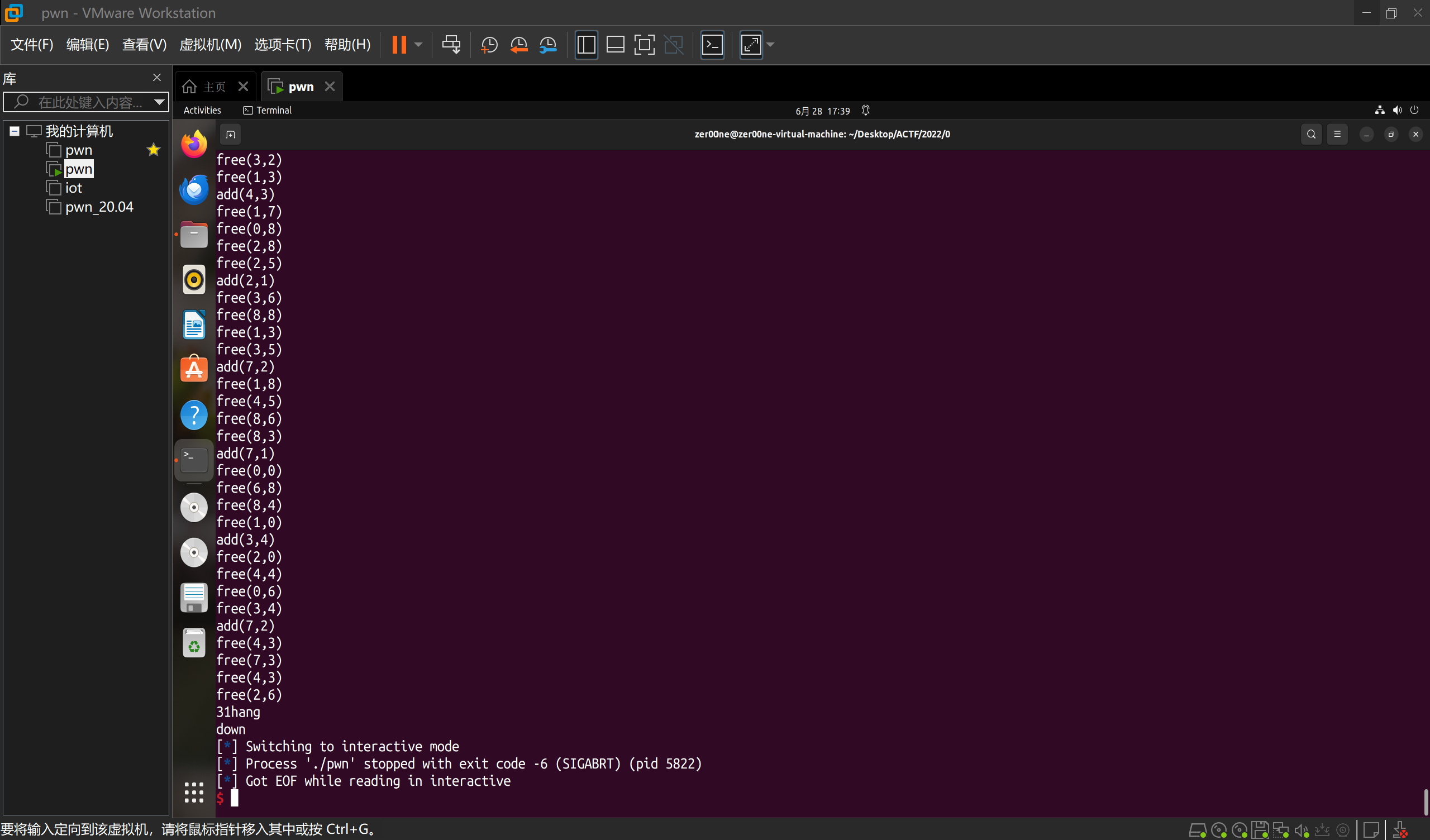Image resolution: width=1430 pixels, height=840 pixels.
Task: Click the sound card status icon
Action: point(1301,831)
